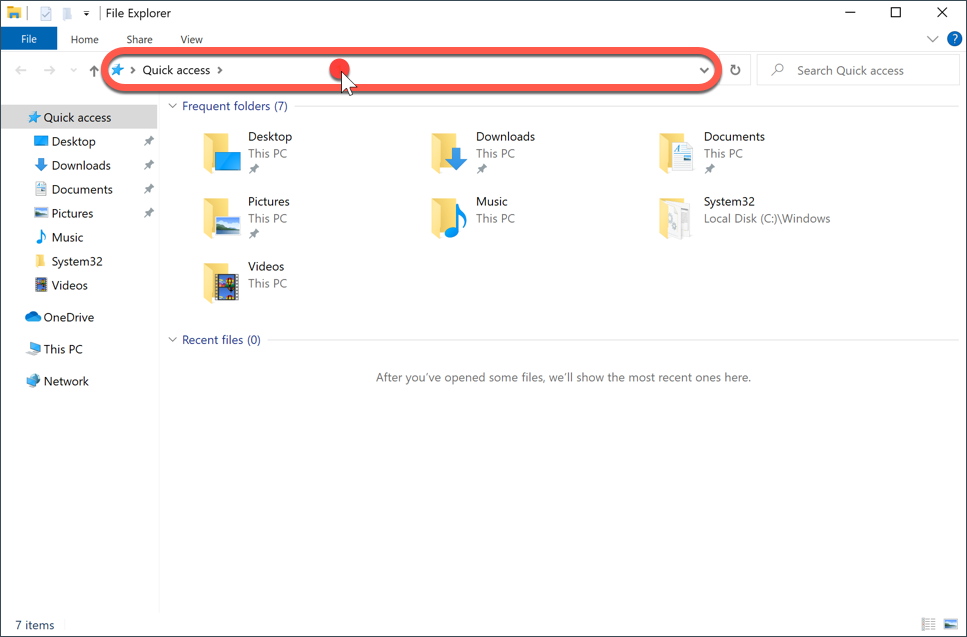The width and height of the screenshot is (967, 637).
Task: Open the Share ribbon tab
Action: point(139,39)
